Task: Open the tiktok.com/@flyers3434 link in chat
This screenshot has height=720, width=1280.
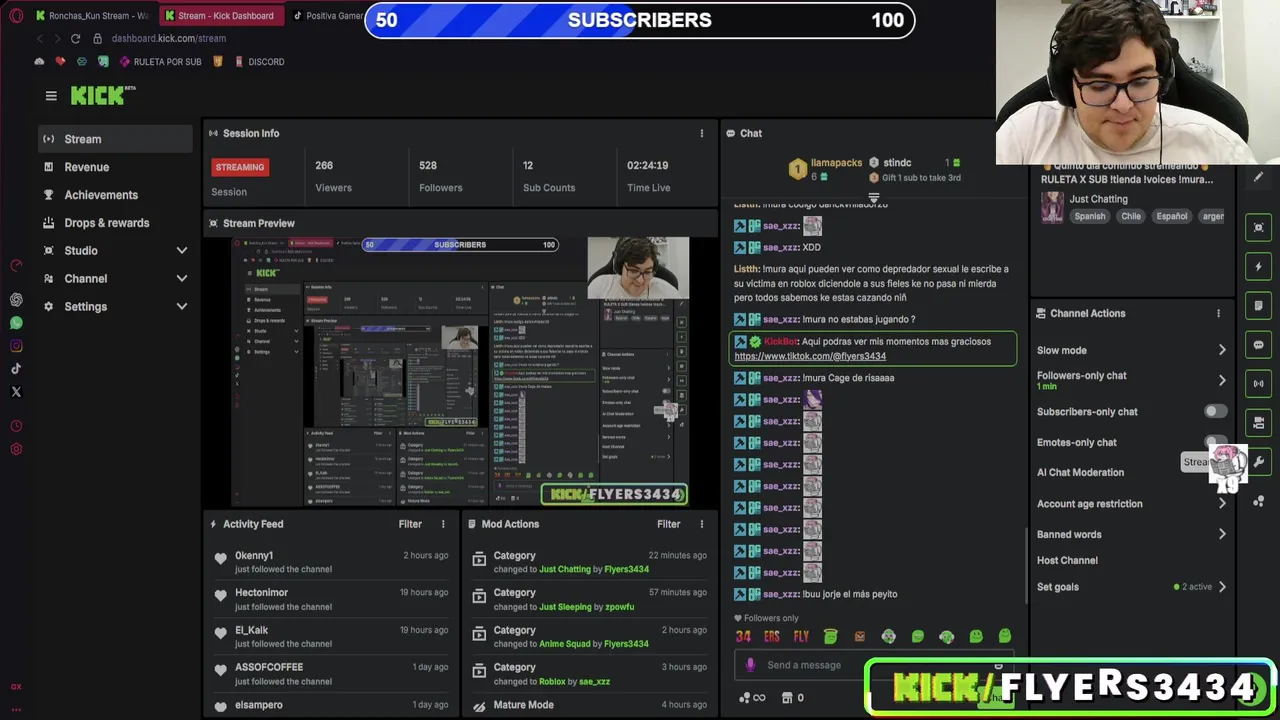Action: pyautogui.click(x=810, y=356)
